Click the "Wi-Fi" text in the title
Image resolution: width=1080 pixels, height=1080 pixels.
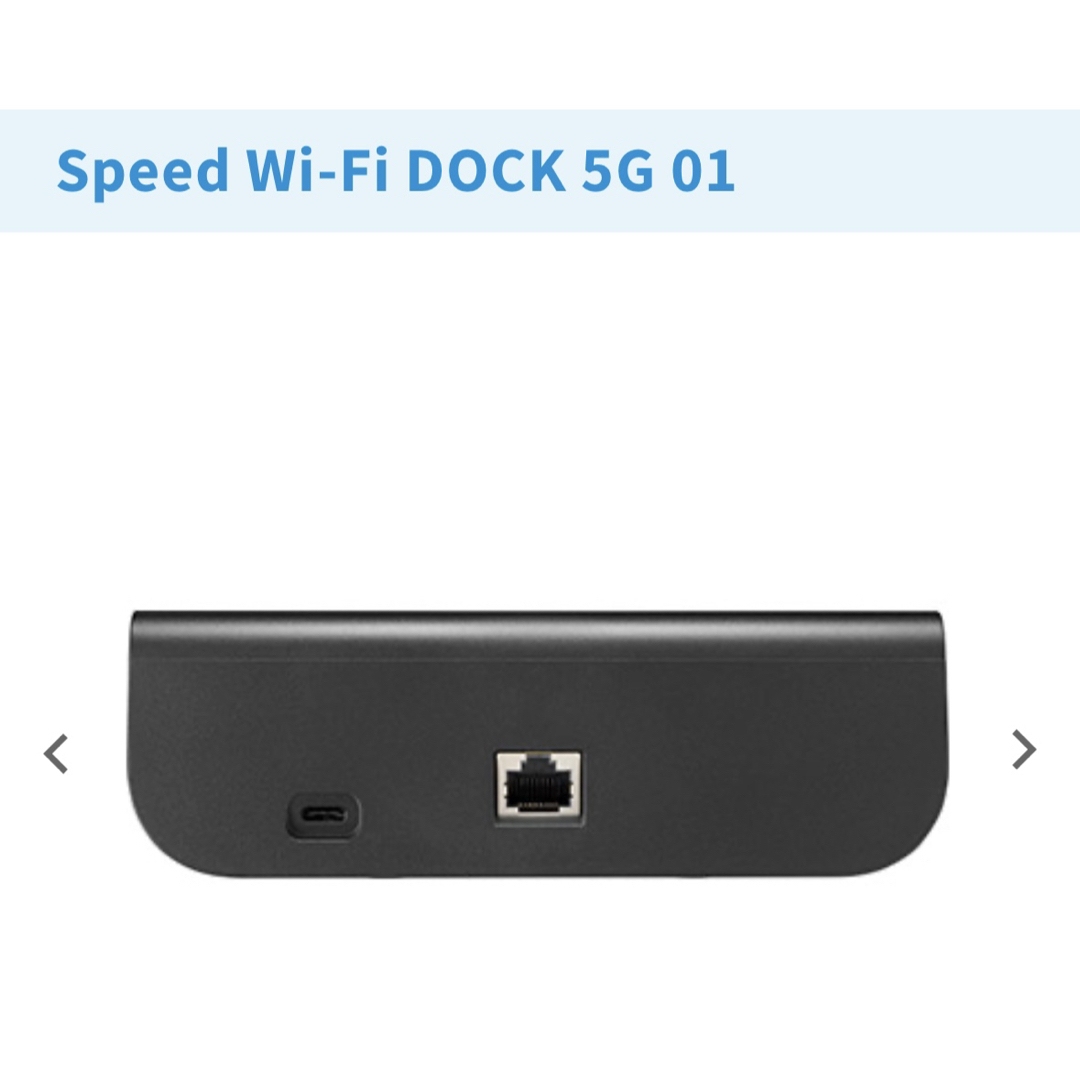click(318, 169)
